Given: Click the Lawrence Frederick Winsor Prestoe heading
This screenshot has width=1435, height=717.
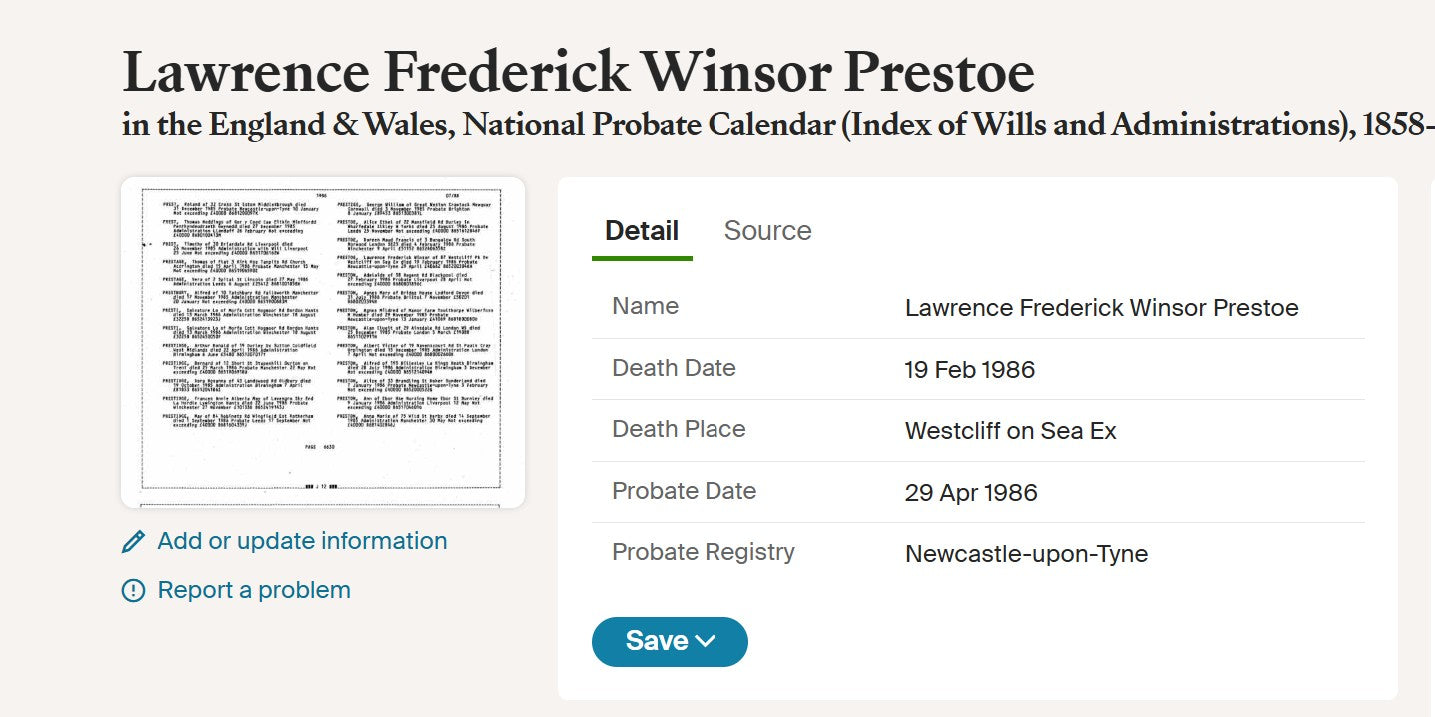Looking at the screenshot, I should tap(578, 72).
